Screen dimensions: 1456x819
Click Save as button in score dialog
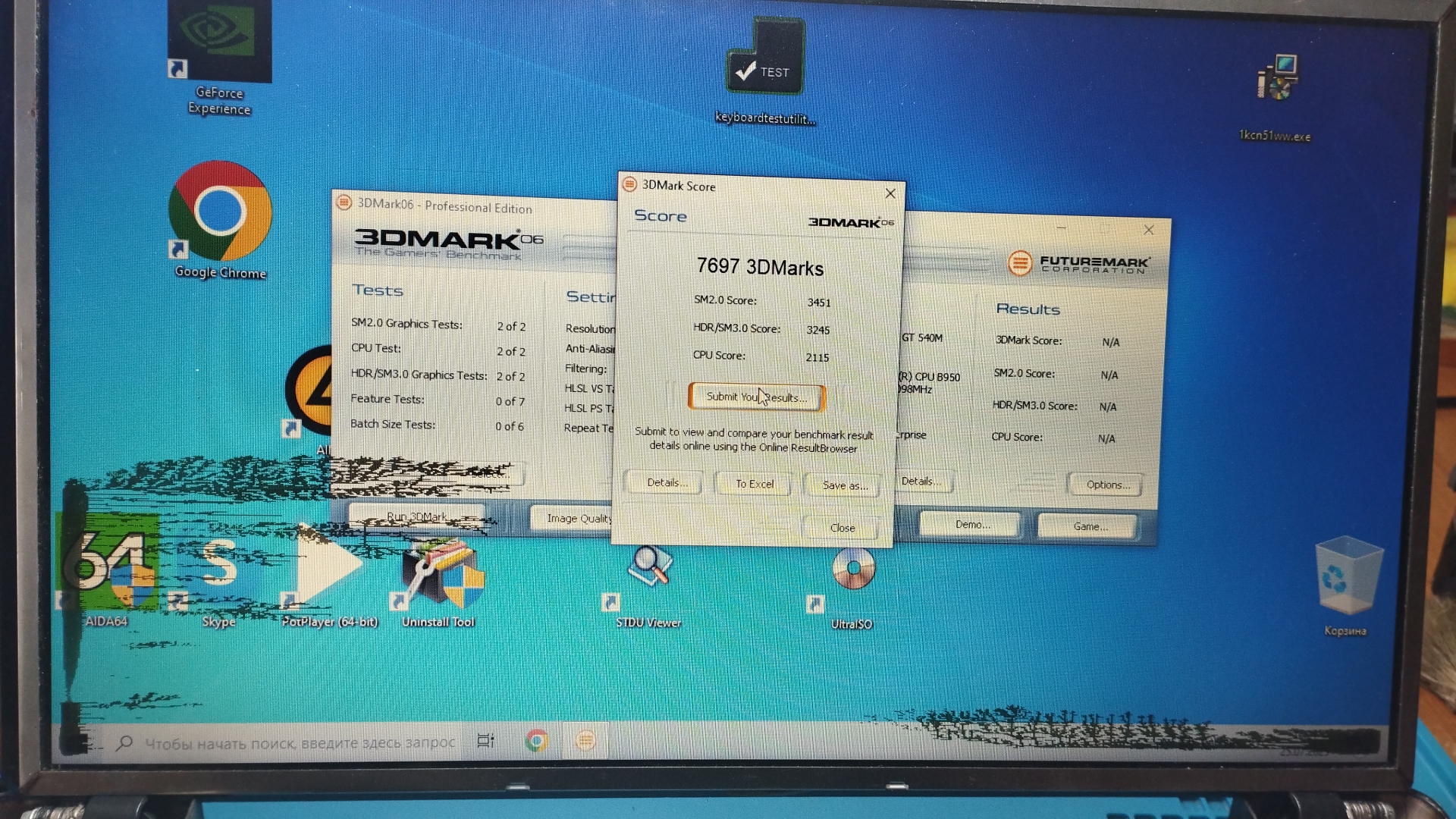click(844, 485)
